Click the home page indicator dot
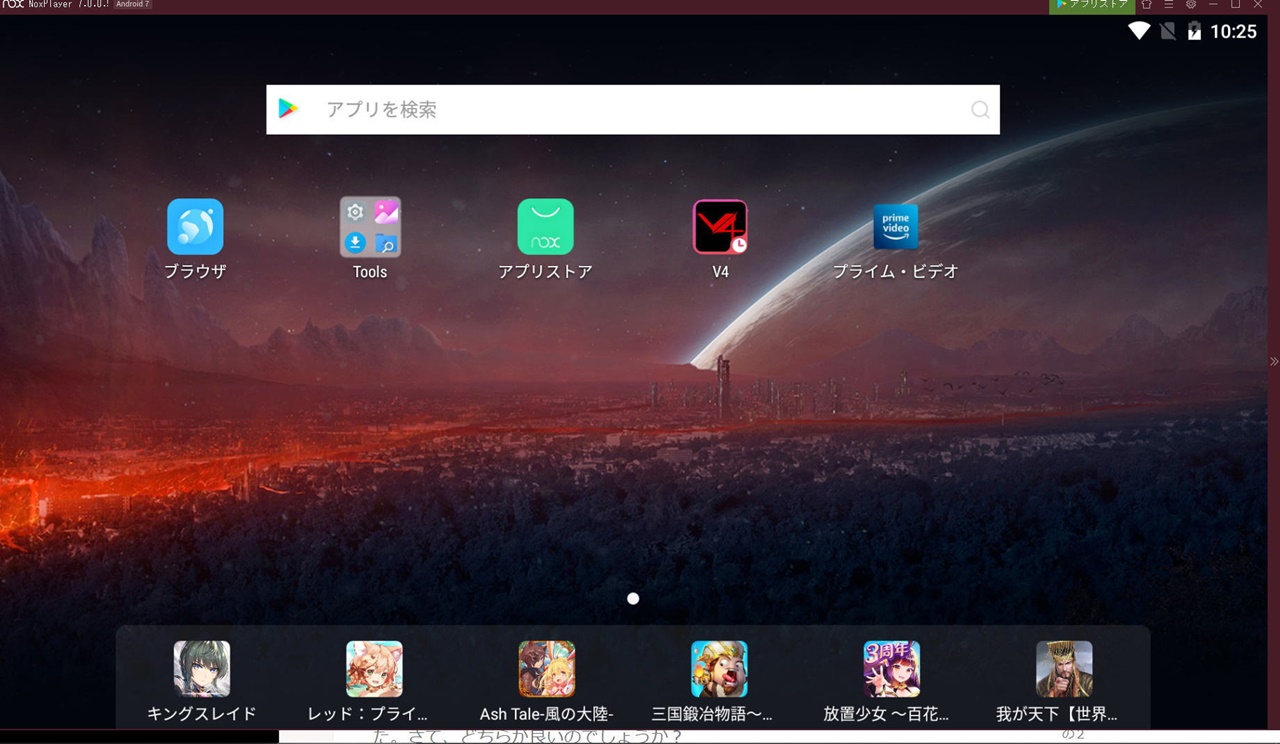 pyautogui.click(x=633, y=598)
